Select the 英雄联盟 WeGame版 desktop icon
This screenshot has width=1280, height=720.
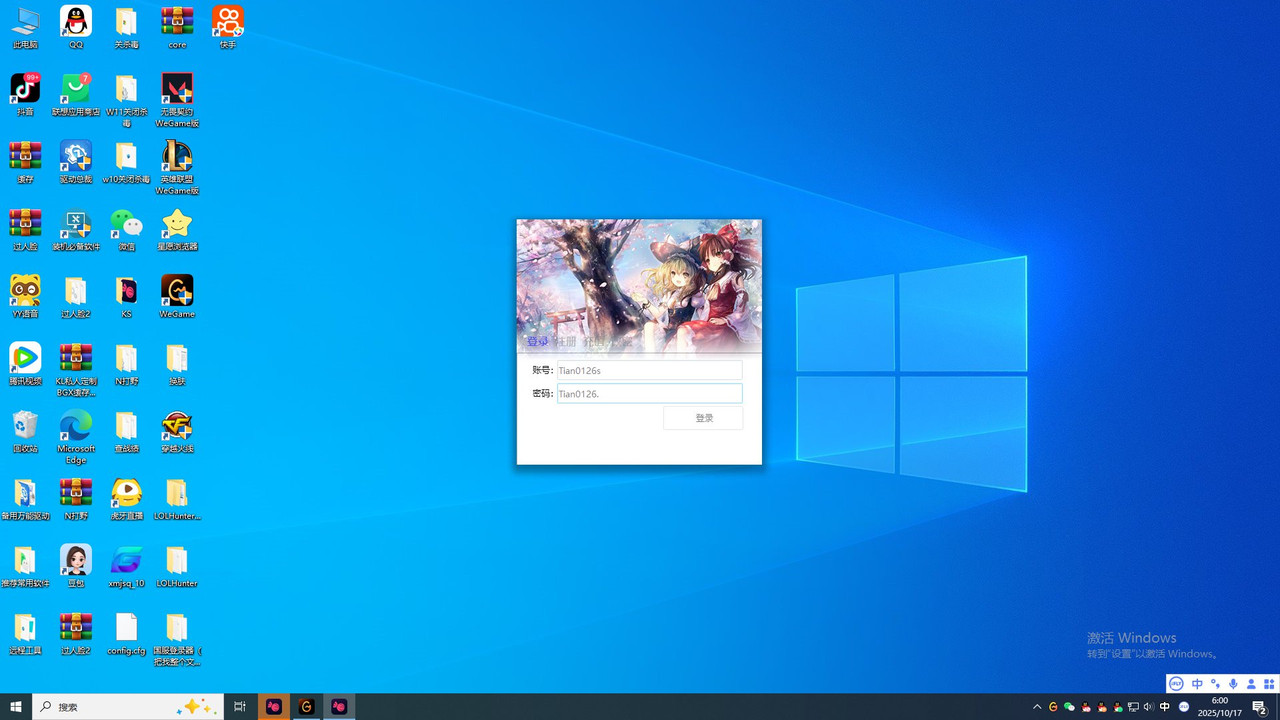pyautogui.click(x=177, y=167)
